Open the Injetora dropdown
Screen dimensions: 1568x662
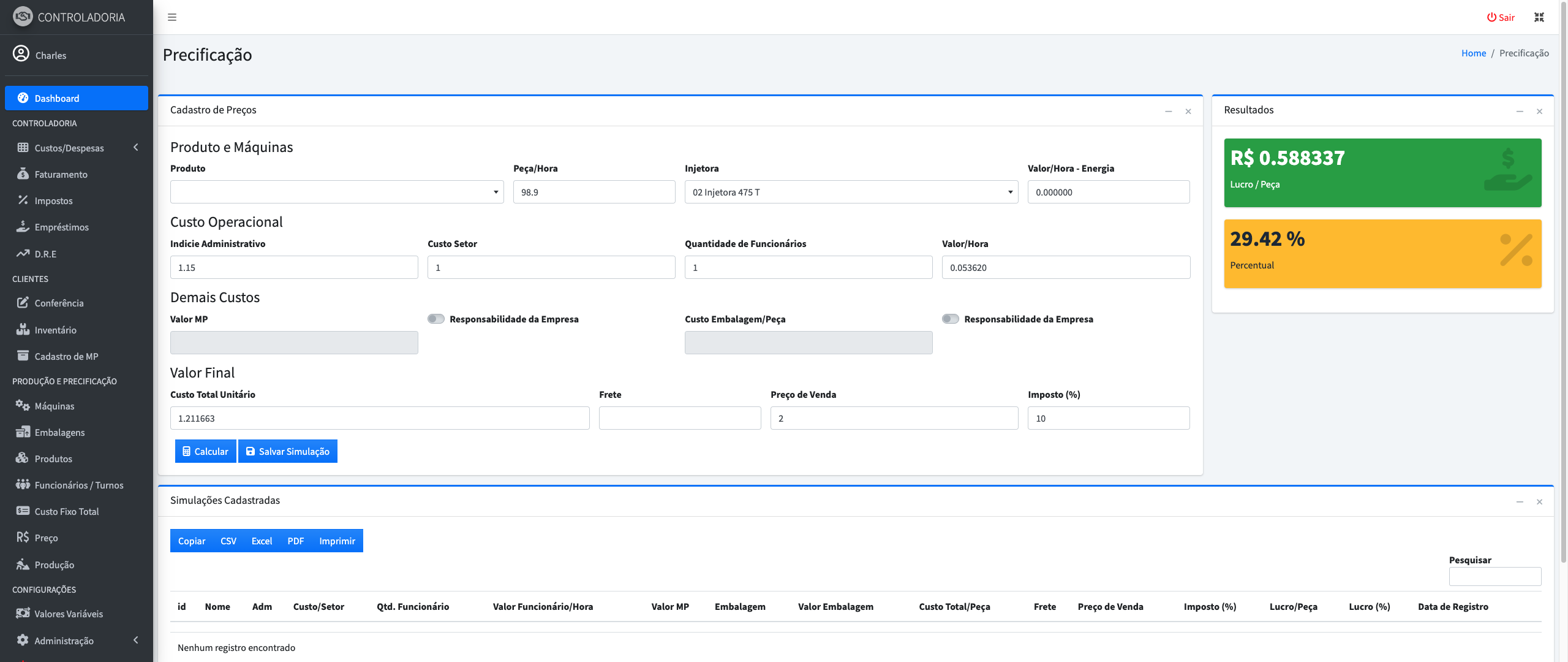[x=851, y=192]
